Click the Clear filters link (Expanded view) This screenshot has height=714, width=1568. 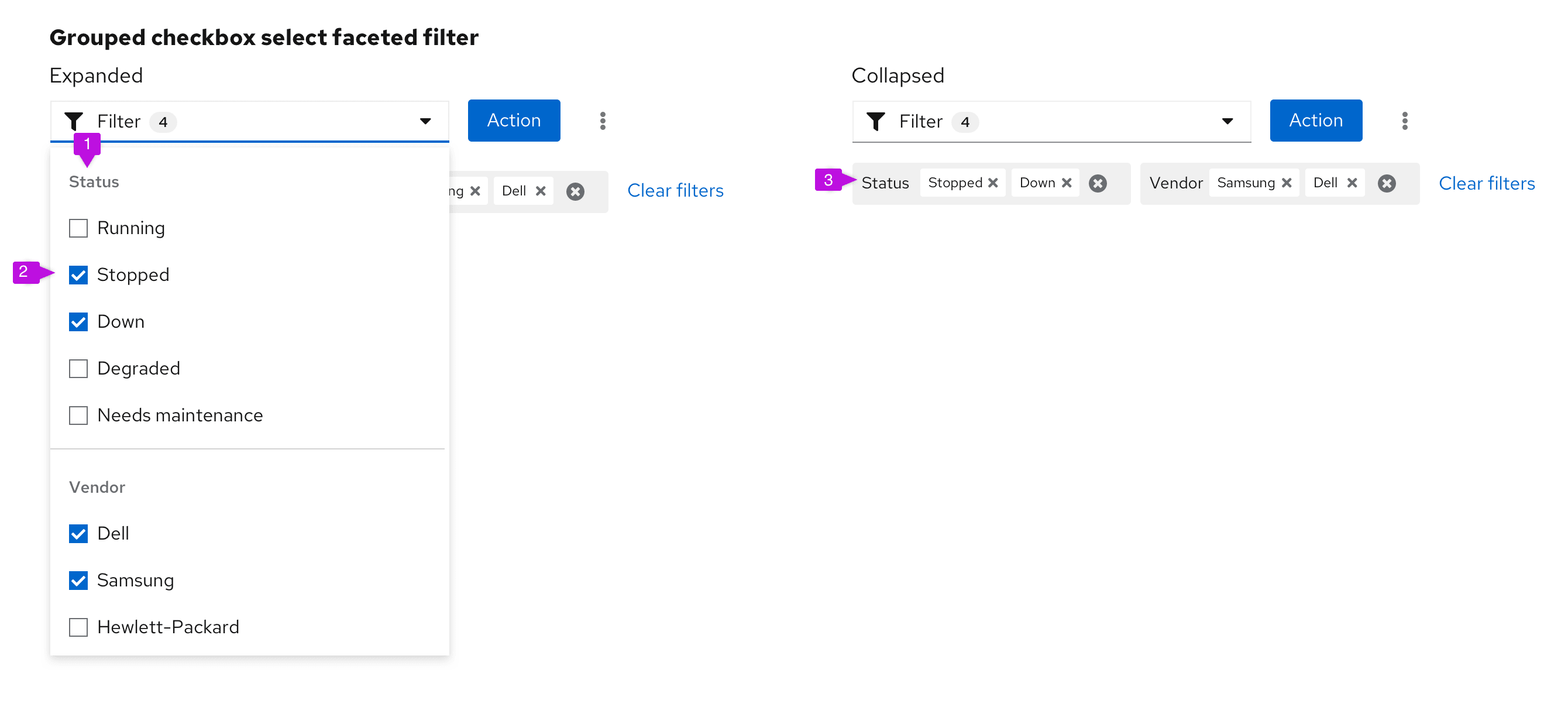(675, 189)
